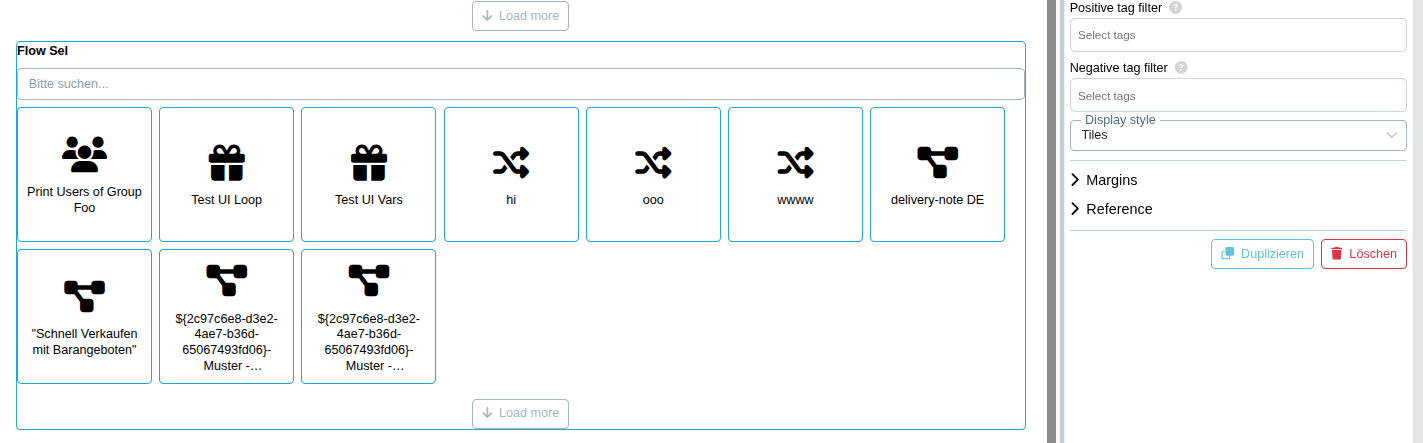Click the diagram icon on delivery-note DE tile

[938, 162]
